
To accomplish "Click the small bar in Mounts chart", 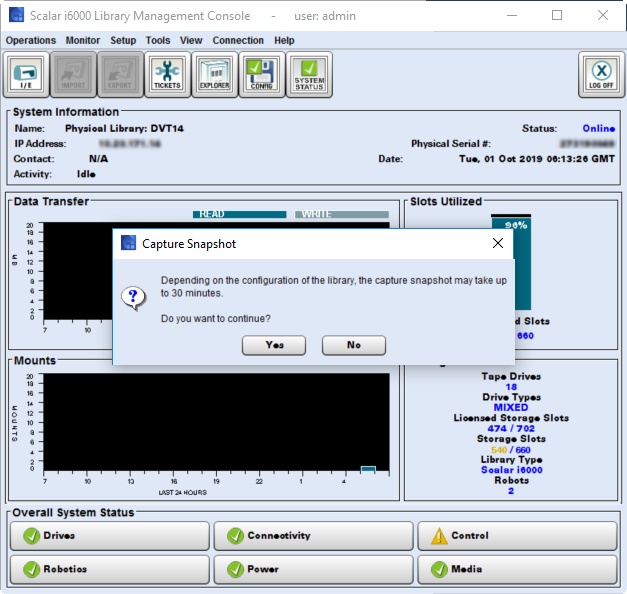I will [x=368, y=468].
